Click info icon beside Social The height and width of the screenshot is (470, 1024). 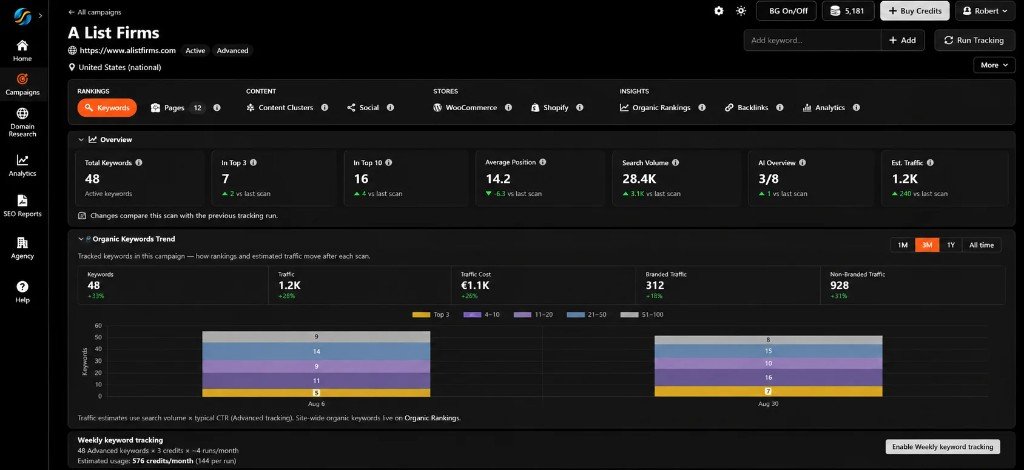(391, 108)
